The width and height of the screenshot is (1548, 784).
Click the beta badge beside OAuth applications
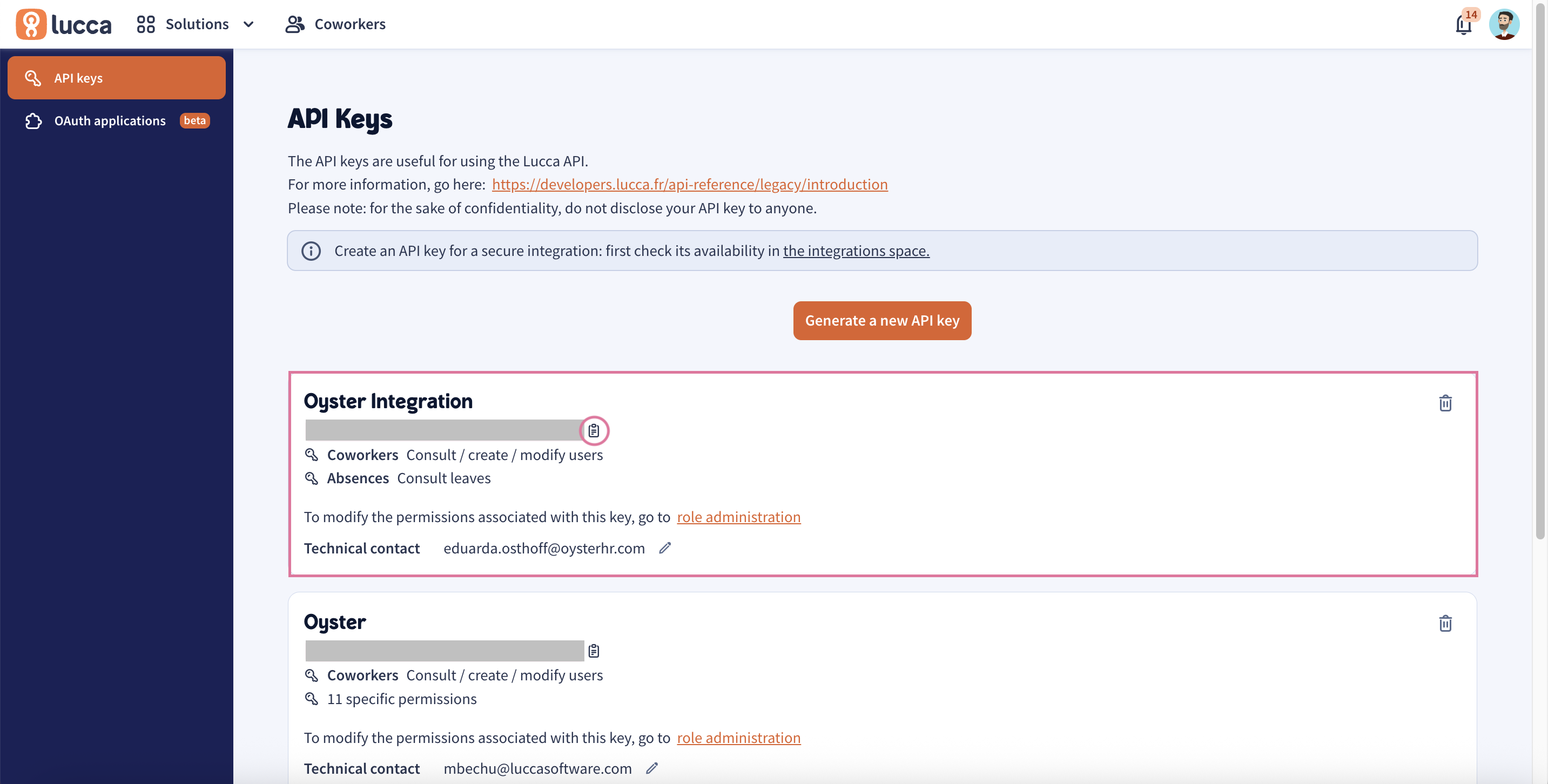[x=194, y=121]
